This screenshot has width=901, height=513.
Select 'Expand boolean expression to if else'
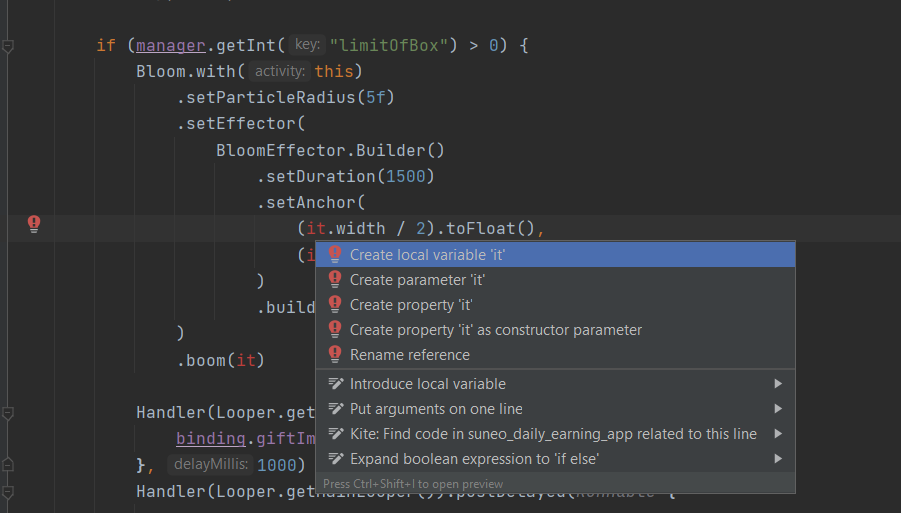click(x=555, y=459)
